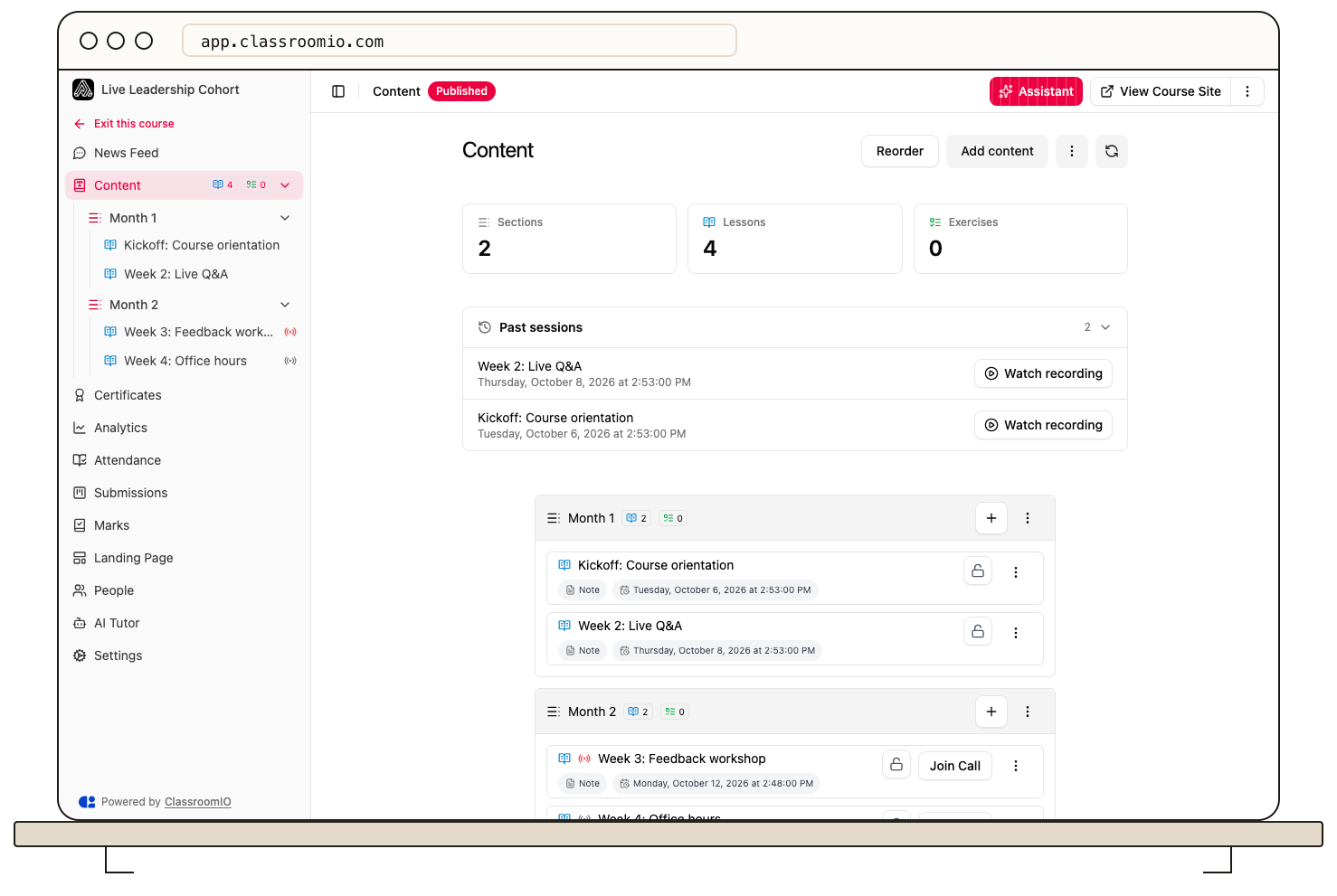
Task: Open the header more options menu
Action: (1247, 91)
